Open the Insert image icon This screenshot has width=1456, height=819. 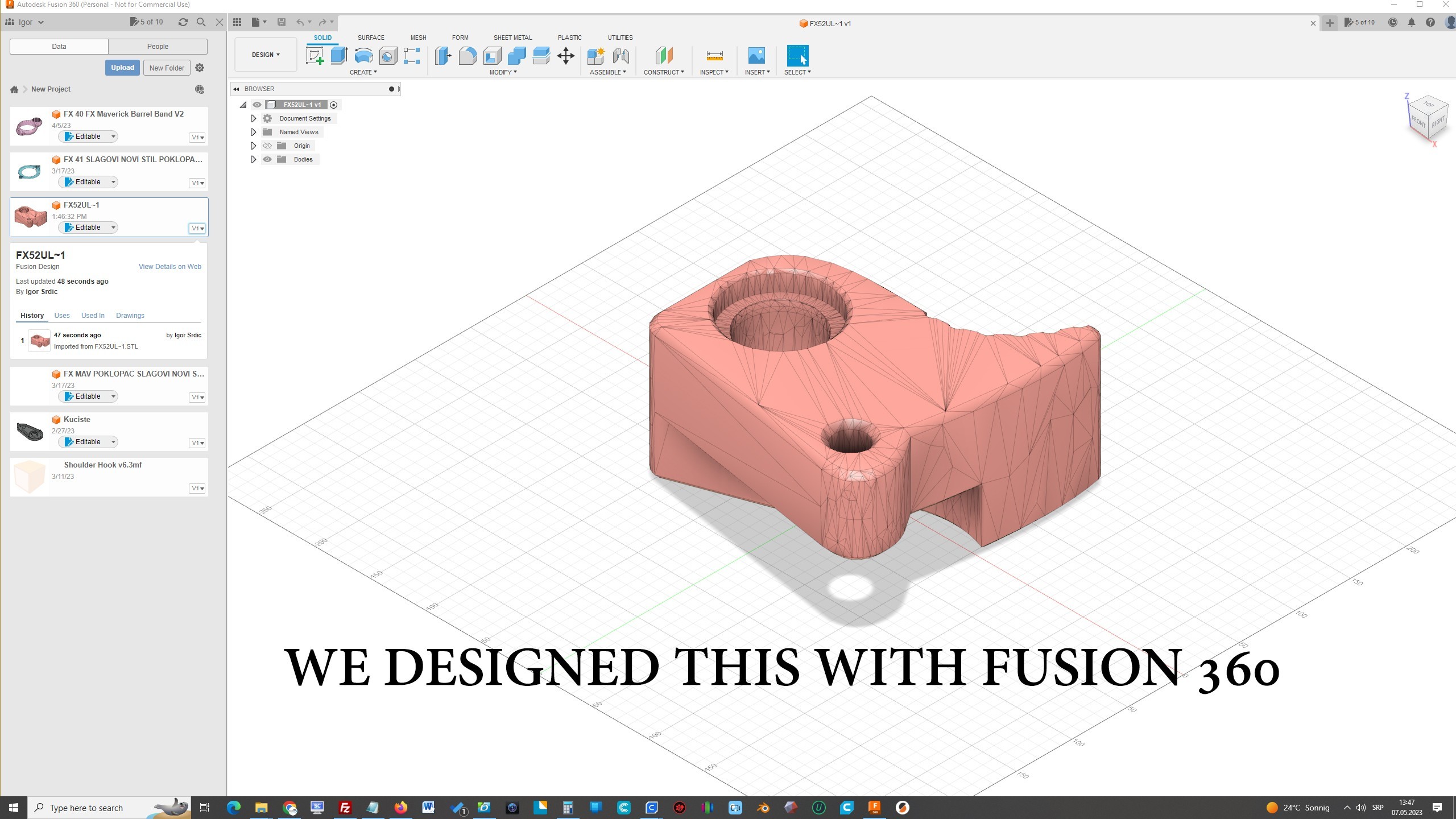[x=756, y=56]
